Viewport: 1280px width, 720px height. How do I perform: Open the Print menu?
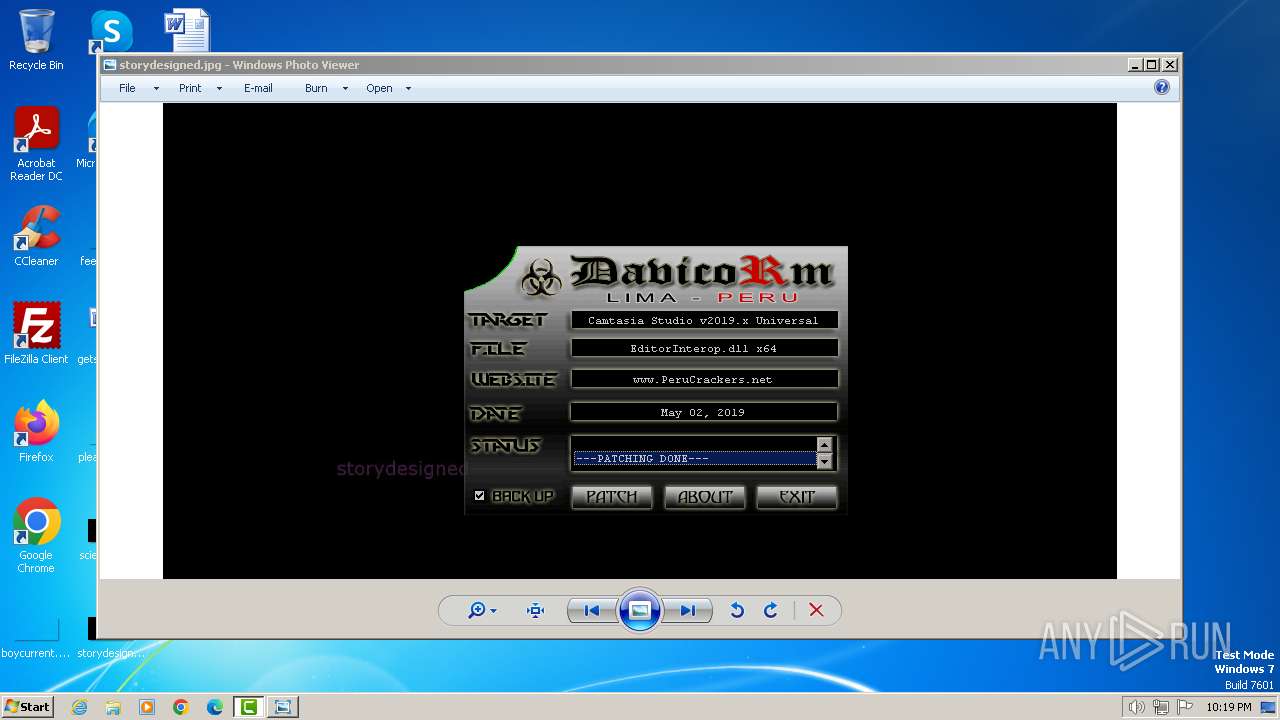click(x=190, y=88)
